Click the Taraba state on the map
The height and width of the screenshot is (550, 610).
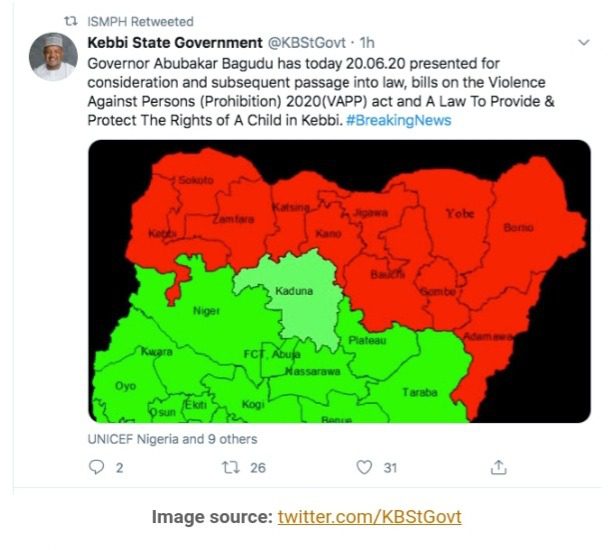click(419, 391)
